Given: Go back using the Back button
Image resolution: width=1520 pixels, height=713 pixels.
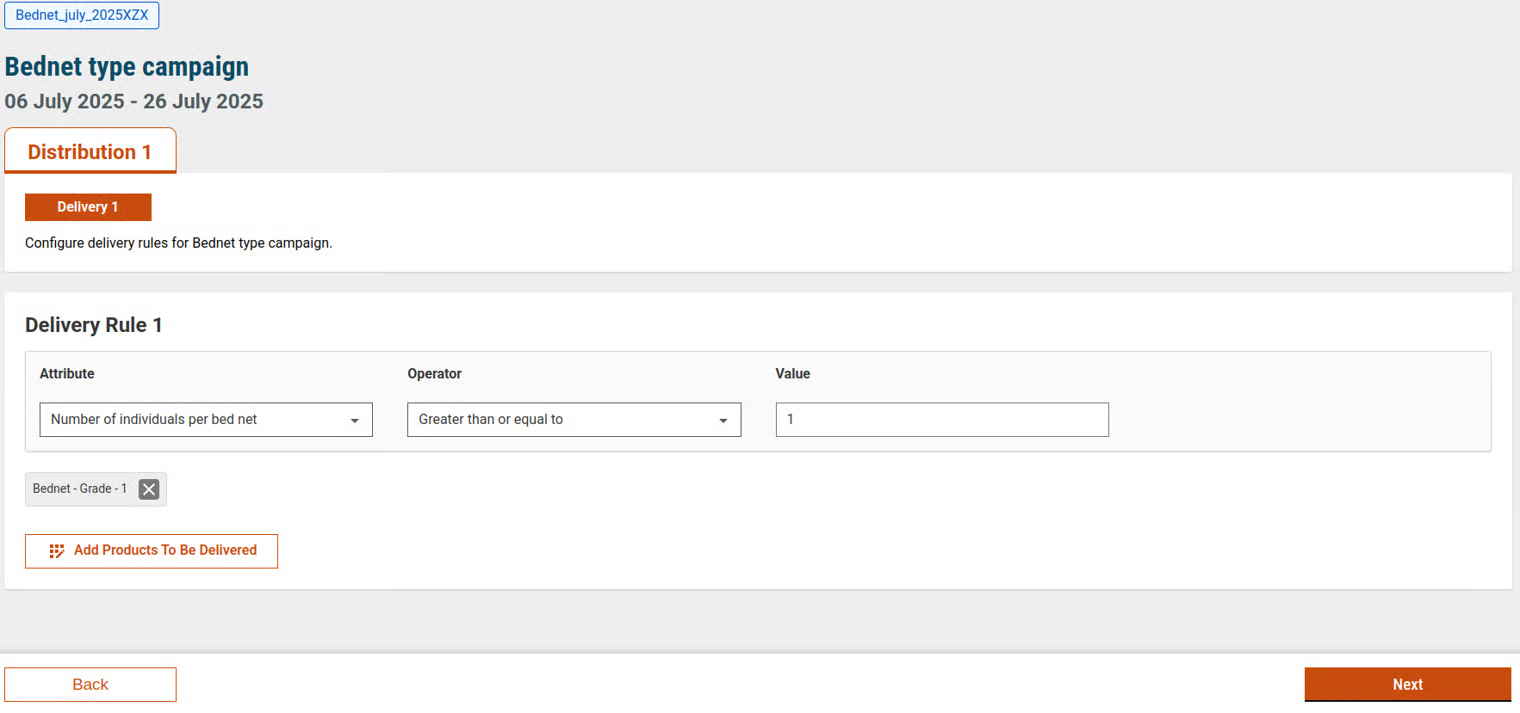Looking at the screenshot, I should 90,685.
